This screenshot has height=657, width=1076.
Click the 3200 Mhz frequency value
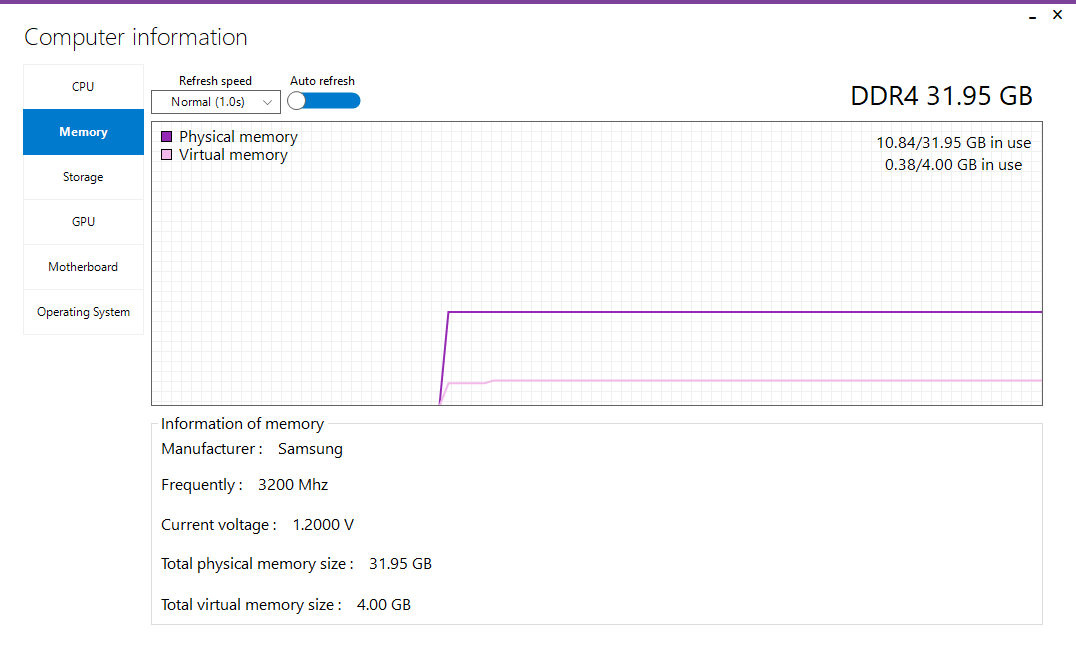[x=293, y=485]
